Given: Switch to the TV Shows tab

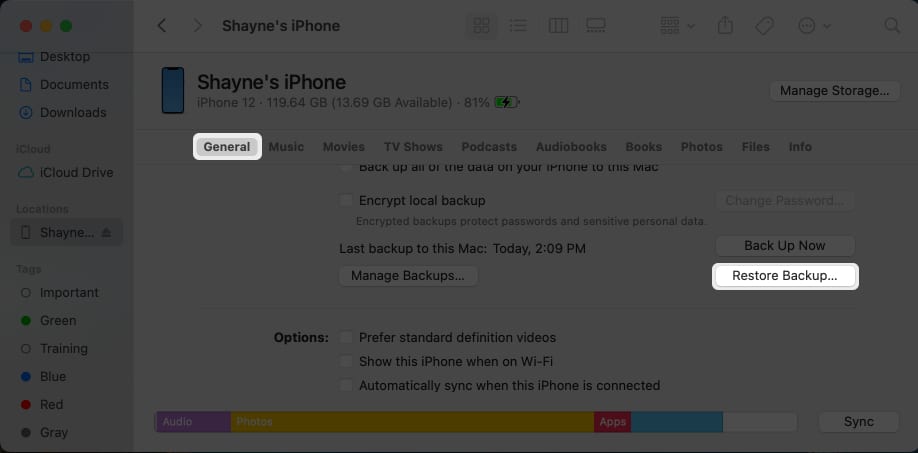Looking at the screenshot, I should 413,147.
